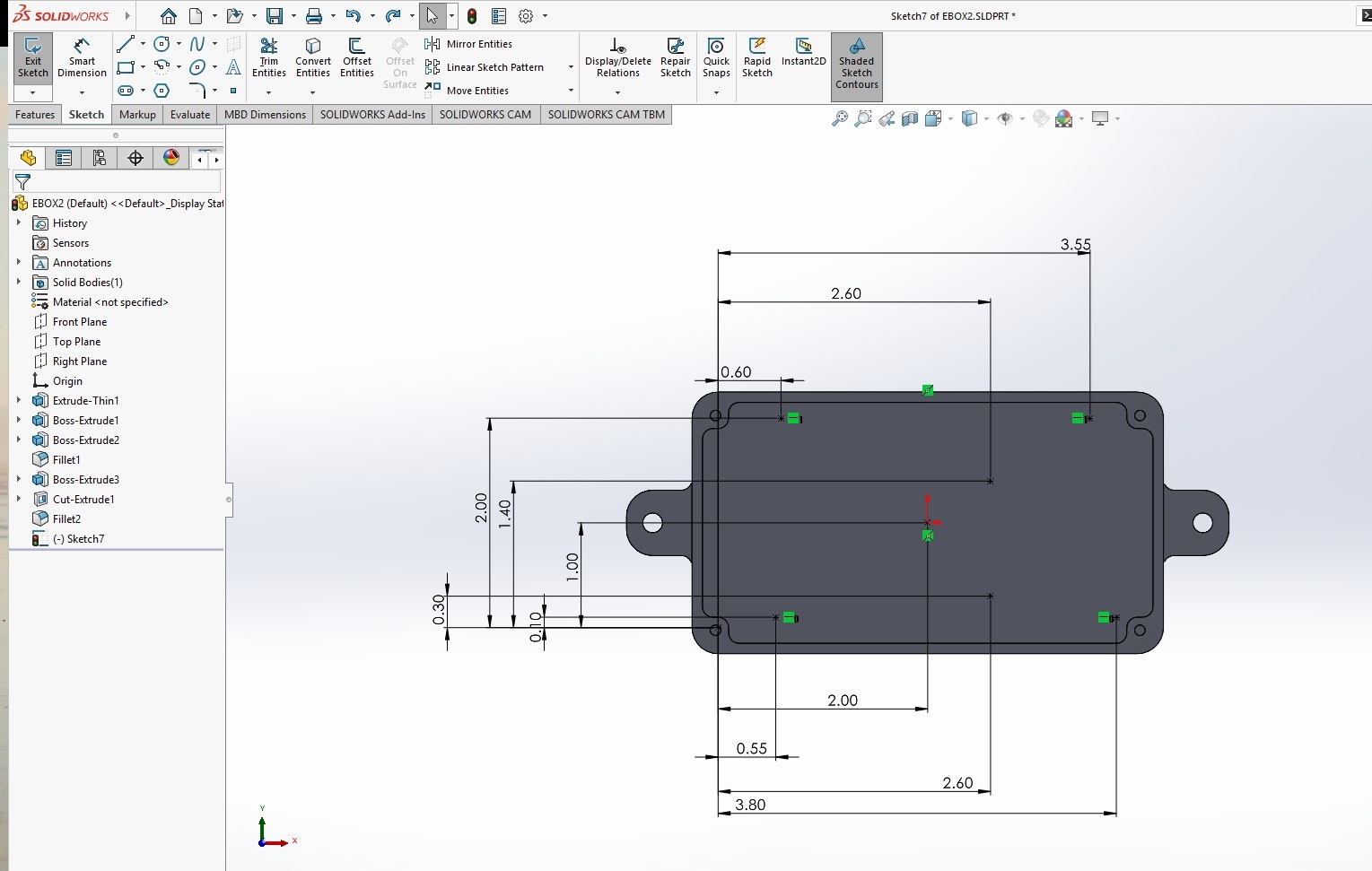Screen dimensions: 1372x871
Task: Open the Evaluate tab
Action: (190, 115)
